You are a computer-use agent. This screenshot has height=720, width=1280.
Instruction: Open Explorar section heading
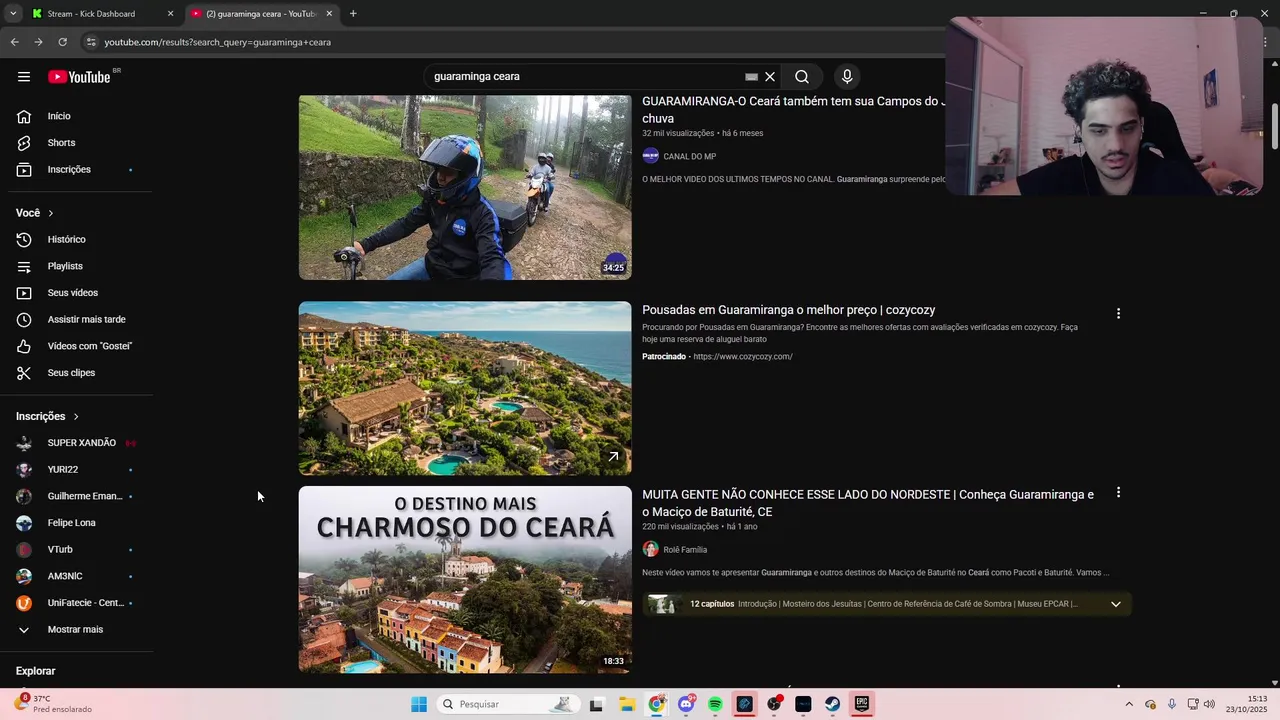35,671
